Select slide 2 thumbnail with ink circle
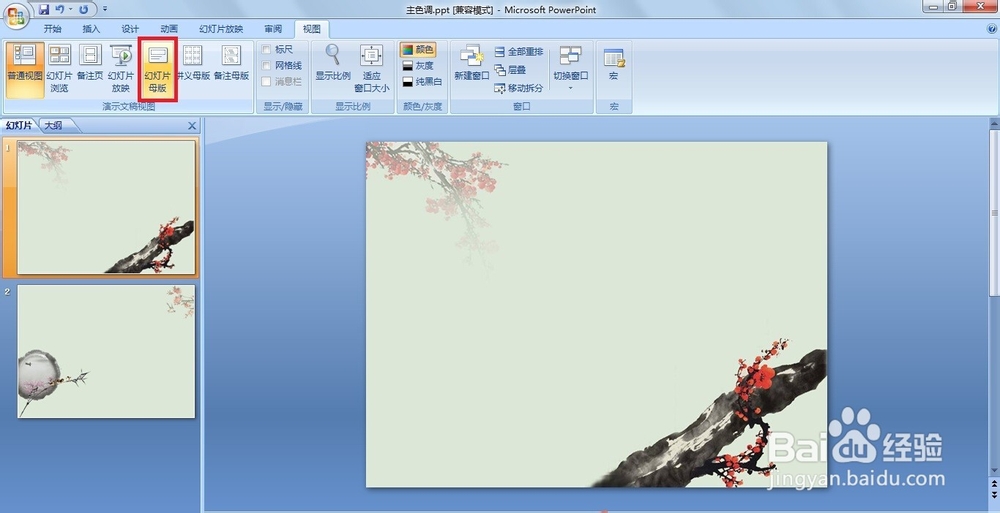 click(x=106, y=352)
